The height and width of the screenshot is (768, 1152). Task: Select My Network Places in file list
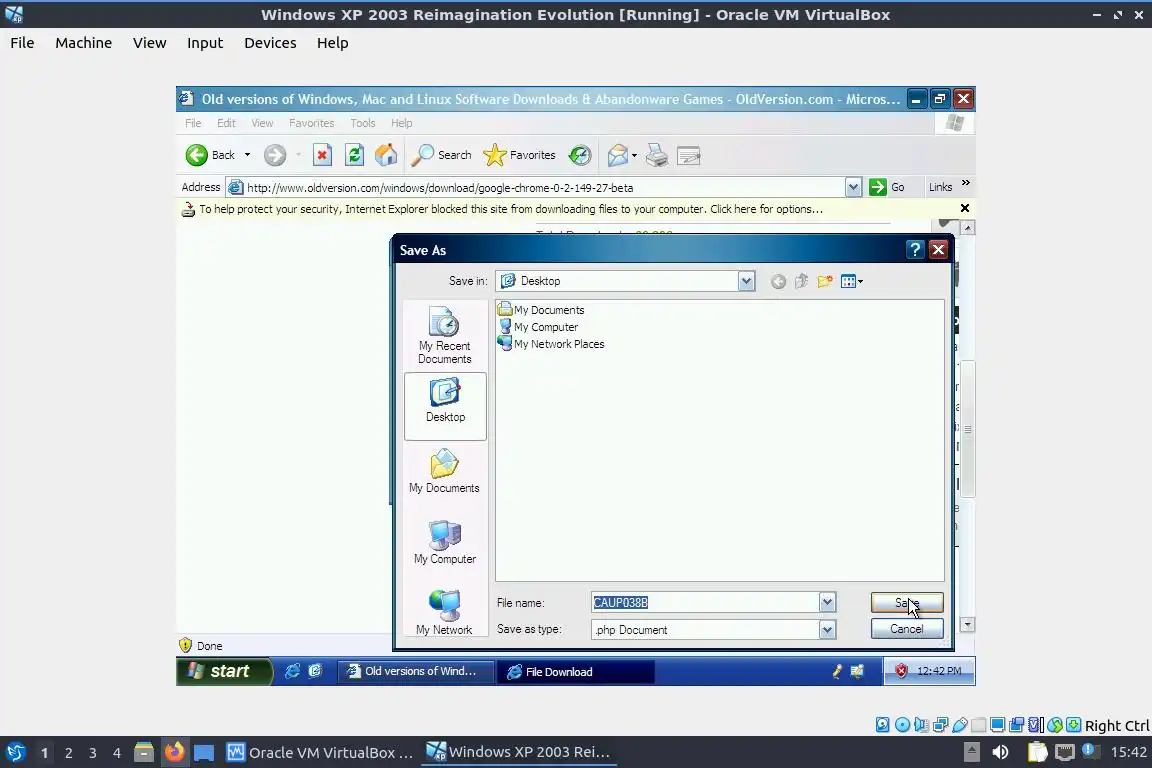[x=551, y=344]
